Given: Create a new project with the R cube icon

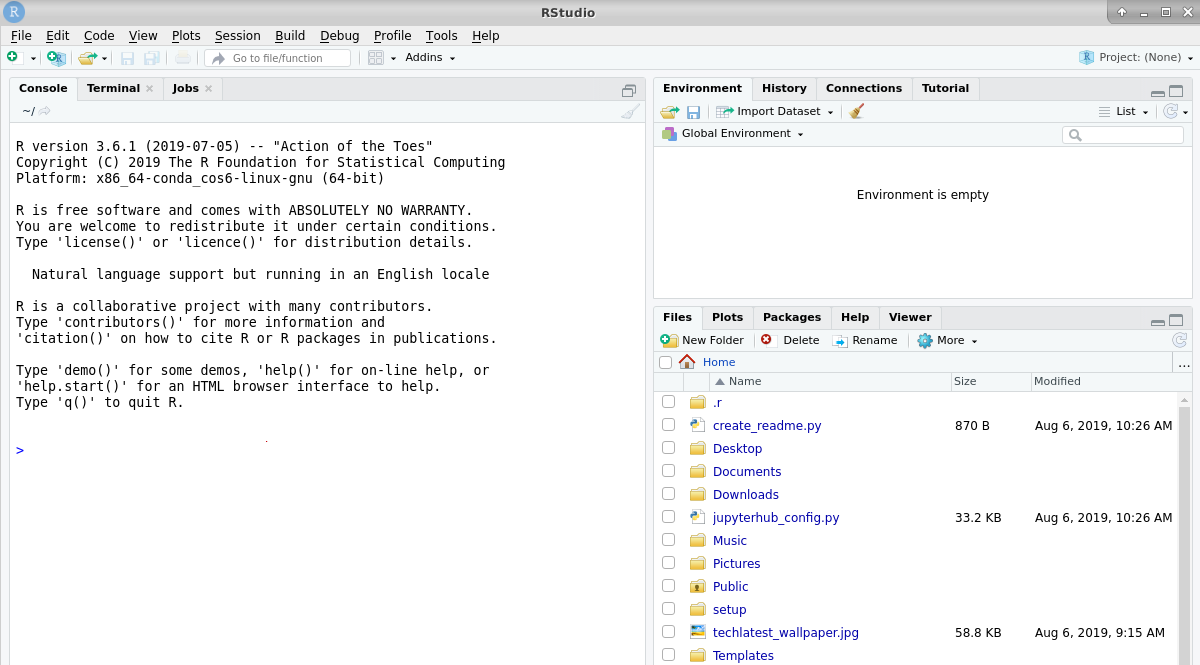Looking at the screenshot, I should click(x=56, y=58).
